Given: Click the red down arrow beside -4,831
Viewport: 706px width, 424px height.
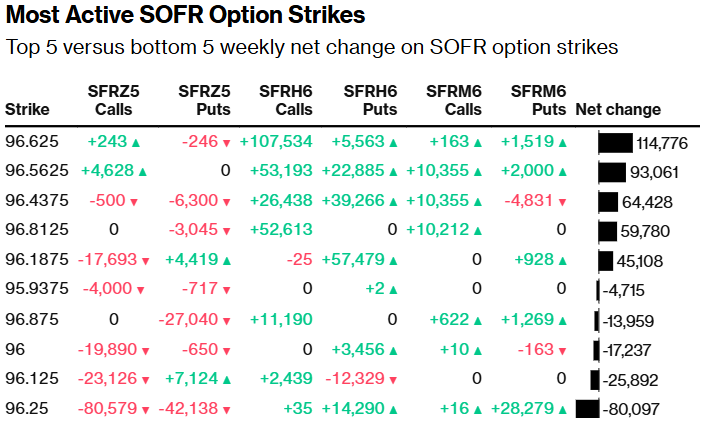Looking at the screenshot, I should tap(562, 202).
